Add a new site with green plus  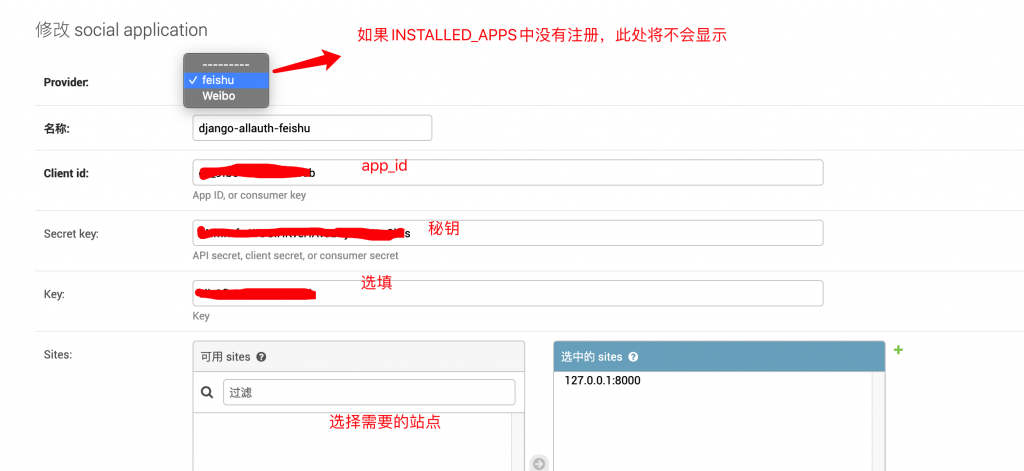coord(898,350)
